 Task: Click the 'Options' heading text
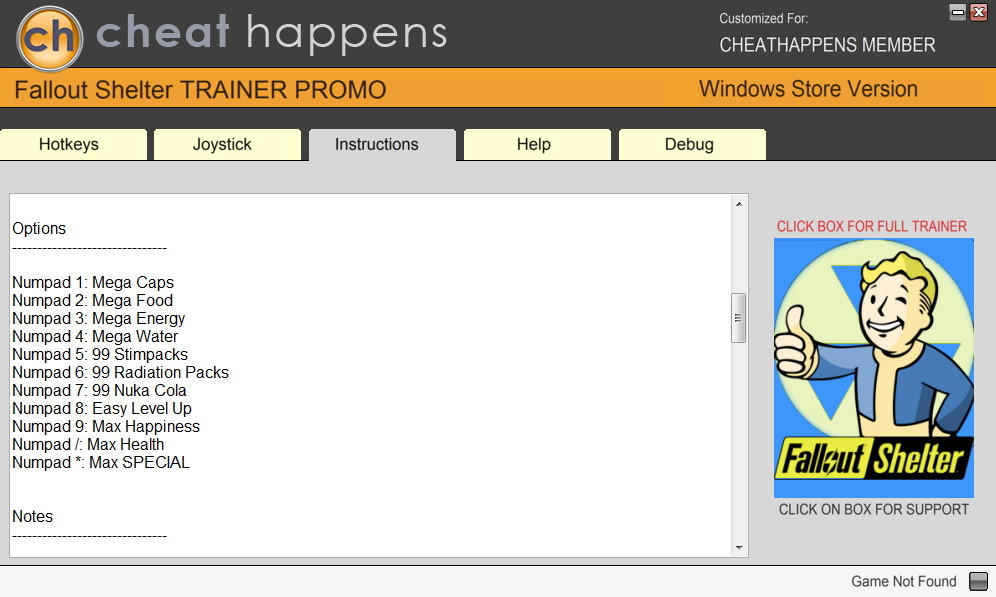(x=39, y=229)
